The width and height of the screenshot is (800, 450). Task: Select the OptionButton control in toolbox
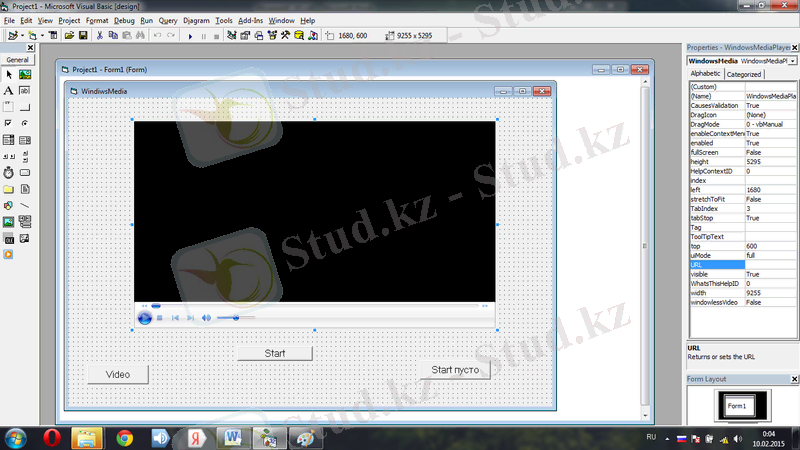pyautogui.click(x=25, y=123)
